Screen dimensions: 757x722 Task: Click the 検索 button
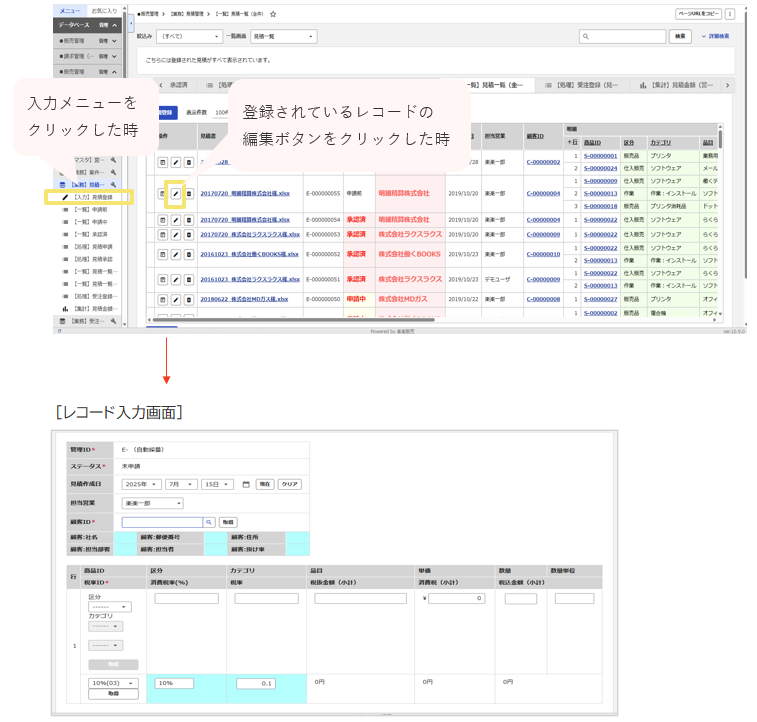[x=680, y=36]
